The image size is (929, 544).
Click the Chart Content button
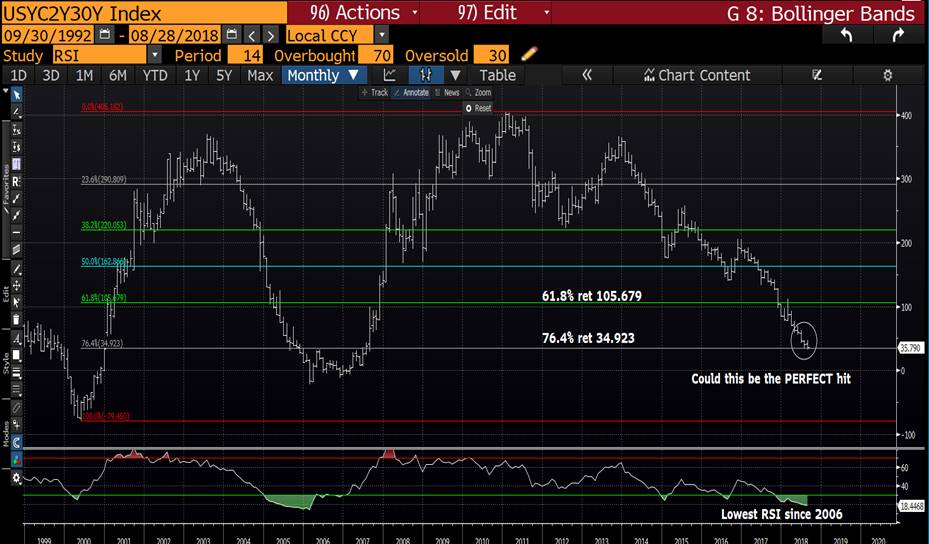697,75
